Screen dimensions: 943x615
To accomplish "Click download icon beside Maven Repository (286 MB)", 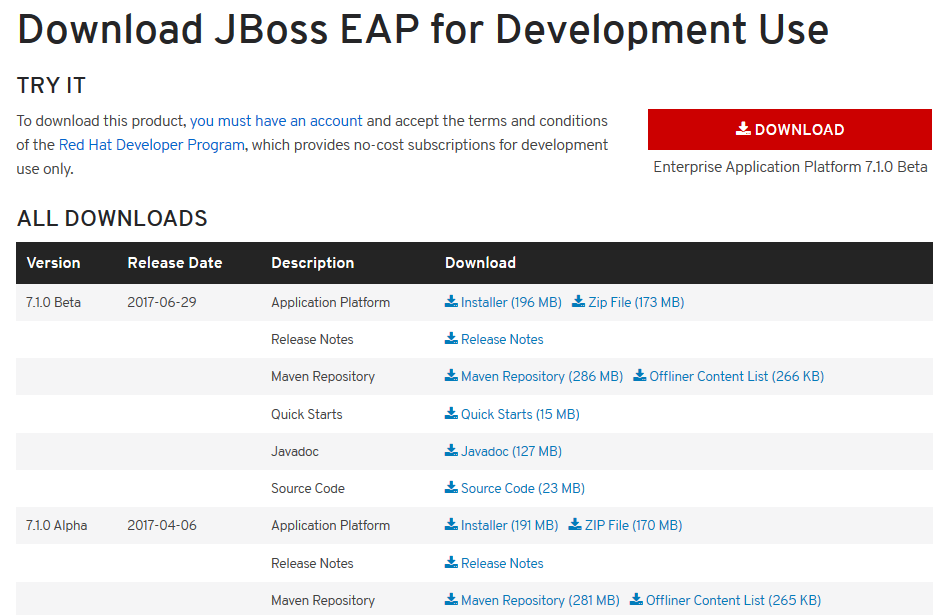I will [x=451, y=375].
